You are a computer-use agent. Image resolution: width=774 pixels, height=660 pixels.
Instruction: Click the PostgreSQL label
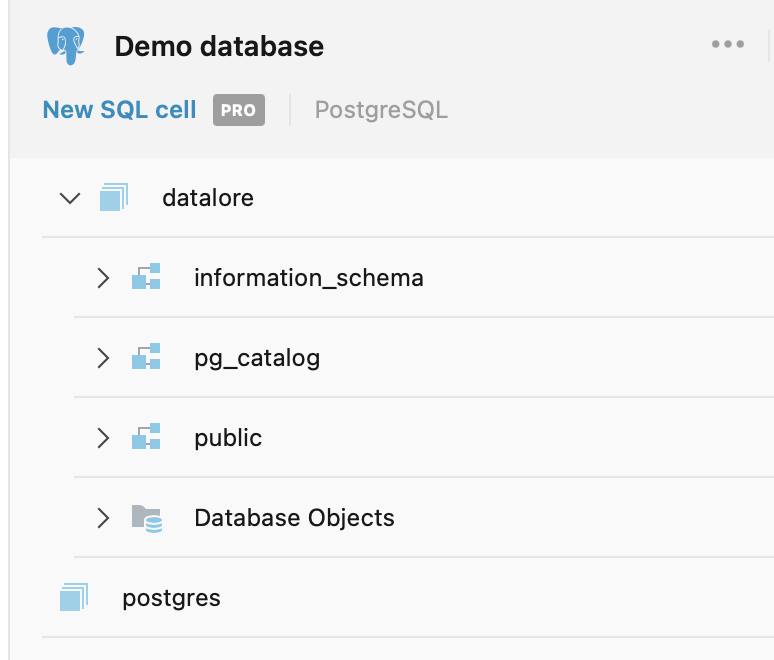[381, 110]
